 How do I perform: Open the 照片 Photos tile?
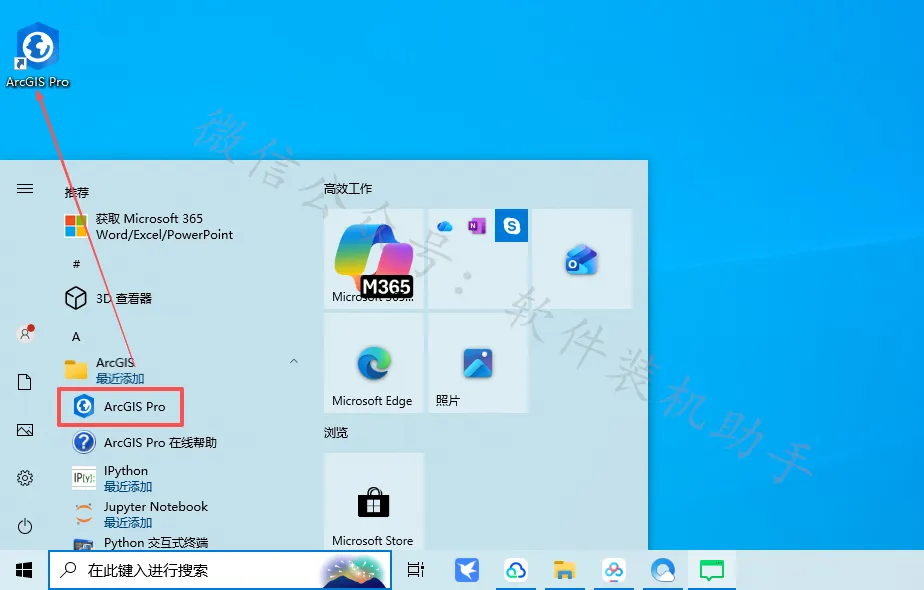(x=478, y=363)
